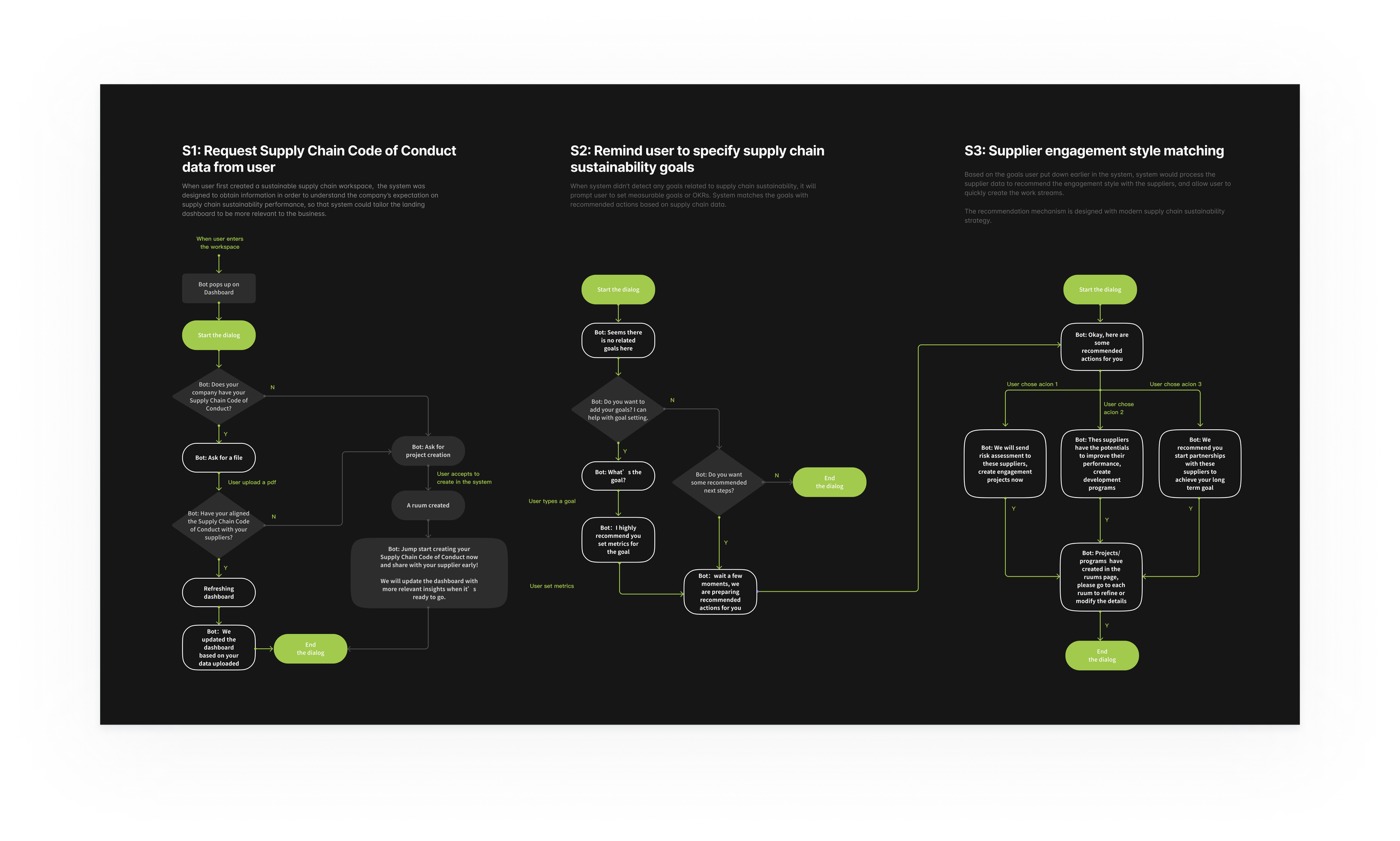Click the Refreshing dashboard node

[x=218, y=592]
